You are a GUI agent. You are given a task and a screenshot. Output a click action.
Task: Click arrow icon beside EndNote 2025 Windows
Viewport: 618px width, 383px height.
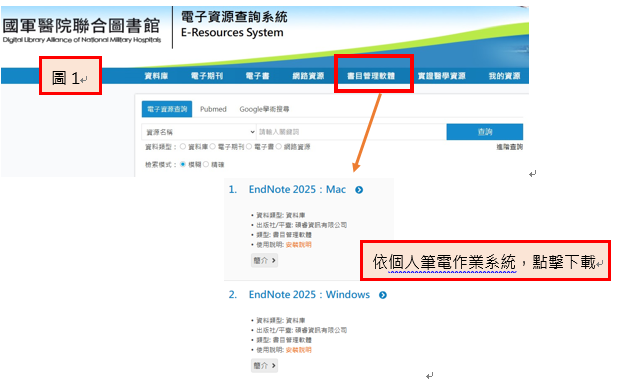[x=383, y=295]
